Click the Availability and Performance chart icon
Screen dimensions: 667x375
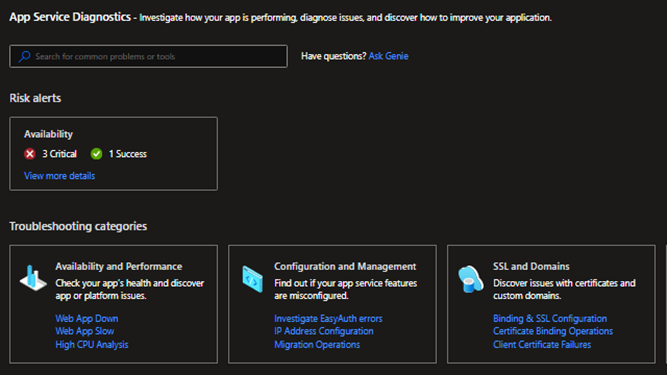pos(33,278)
